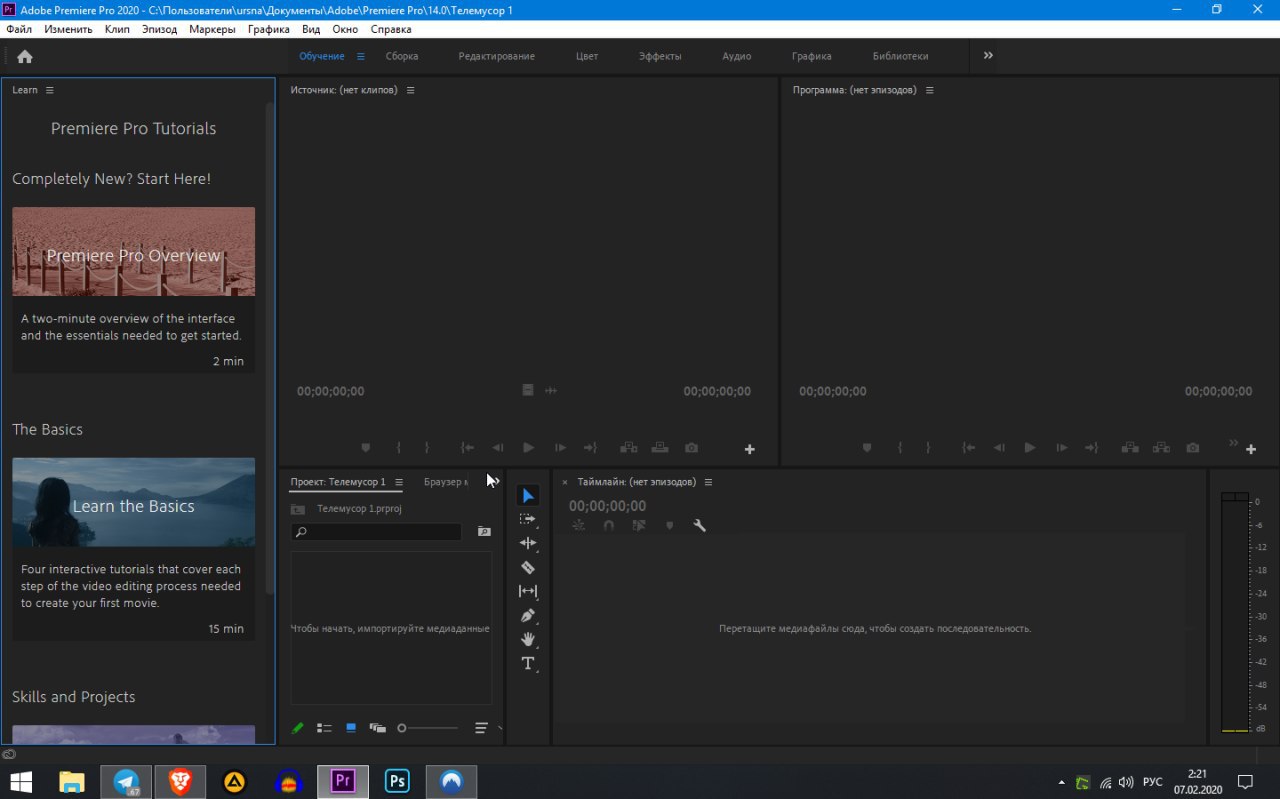Step back one frame in Program
This screenshot has height=799, width=1280.
(999, 448)
